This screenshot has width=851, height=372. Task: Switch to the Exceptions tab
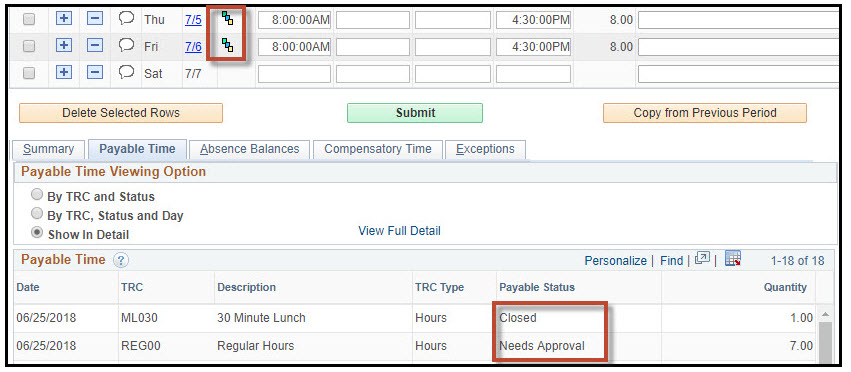click(485, 149)
